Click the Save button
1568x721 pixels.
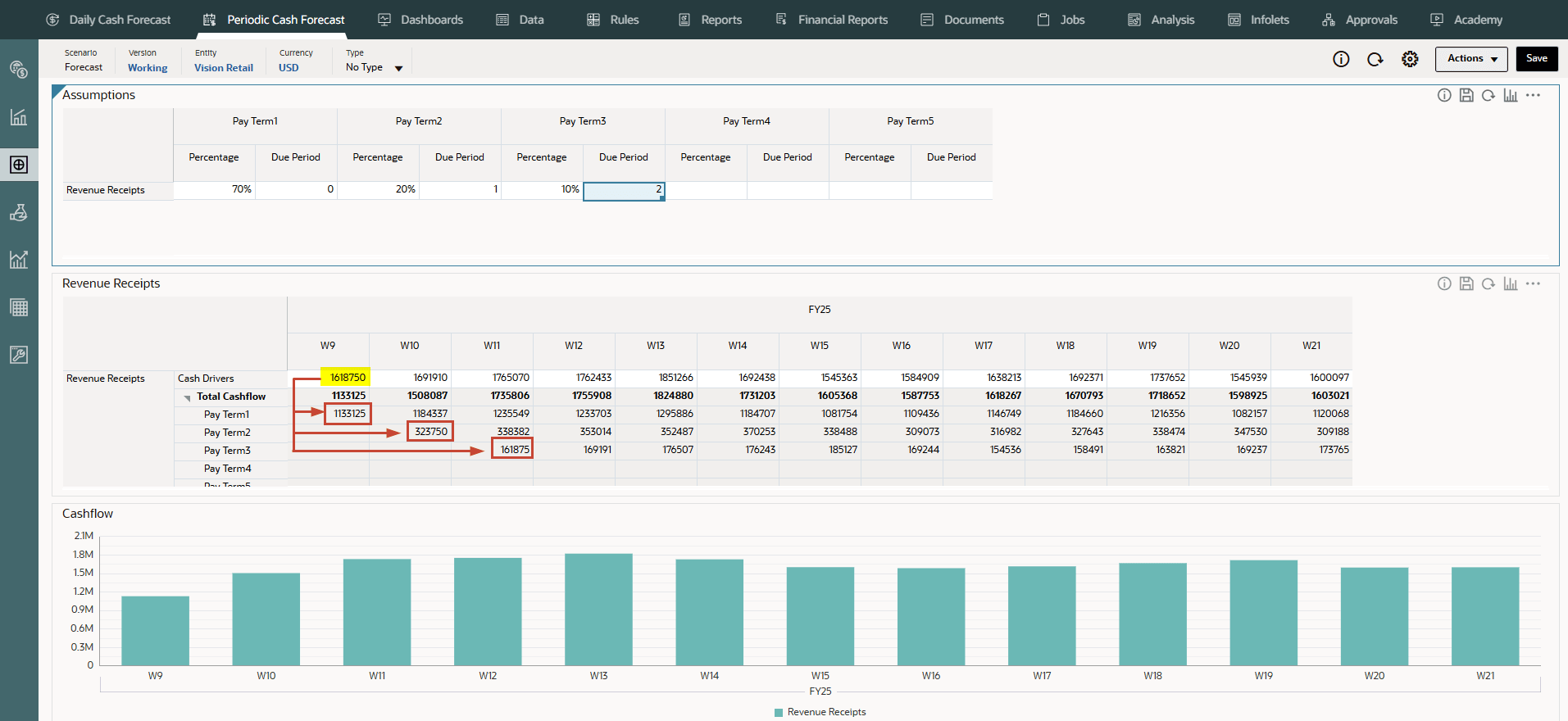click(x=1537, y=59)
